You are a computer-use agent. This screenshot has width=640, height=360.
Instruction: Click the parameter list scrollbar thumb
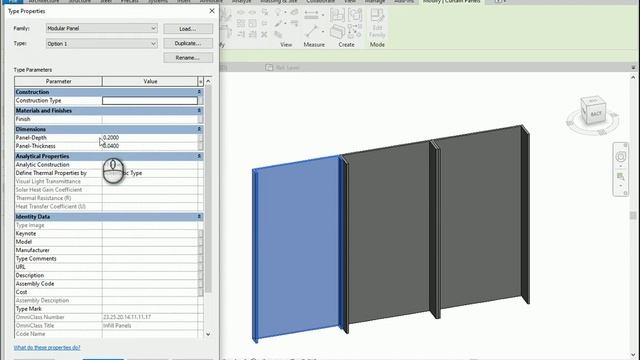click(x=208, y=190)
